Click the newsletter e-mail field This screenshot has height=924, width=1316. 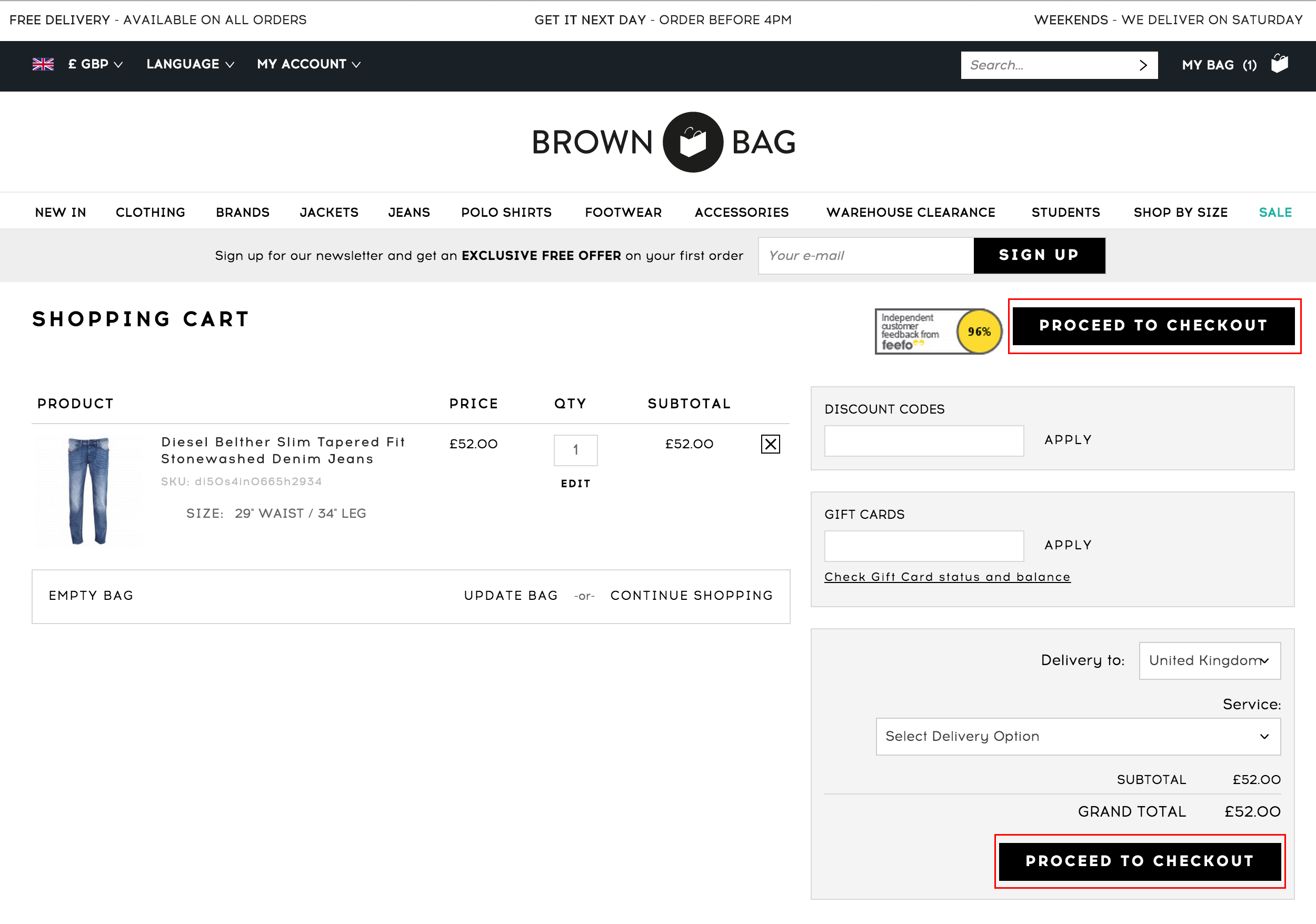[866, 256]
